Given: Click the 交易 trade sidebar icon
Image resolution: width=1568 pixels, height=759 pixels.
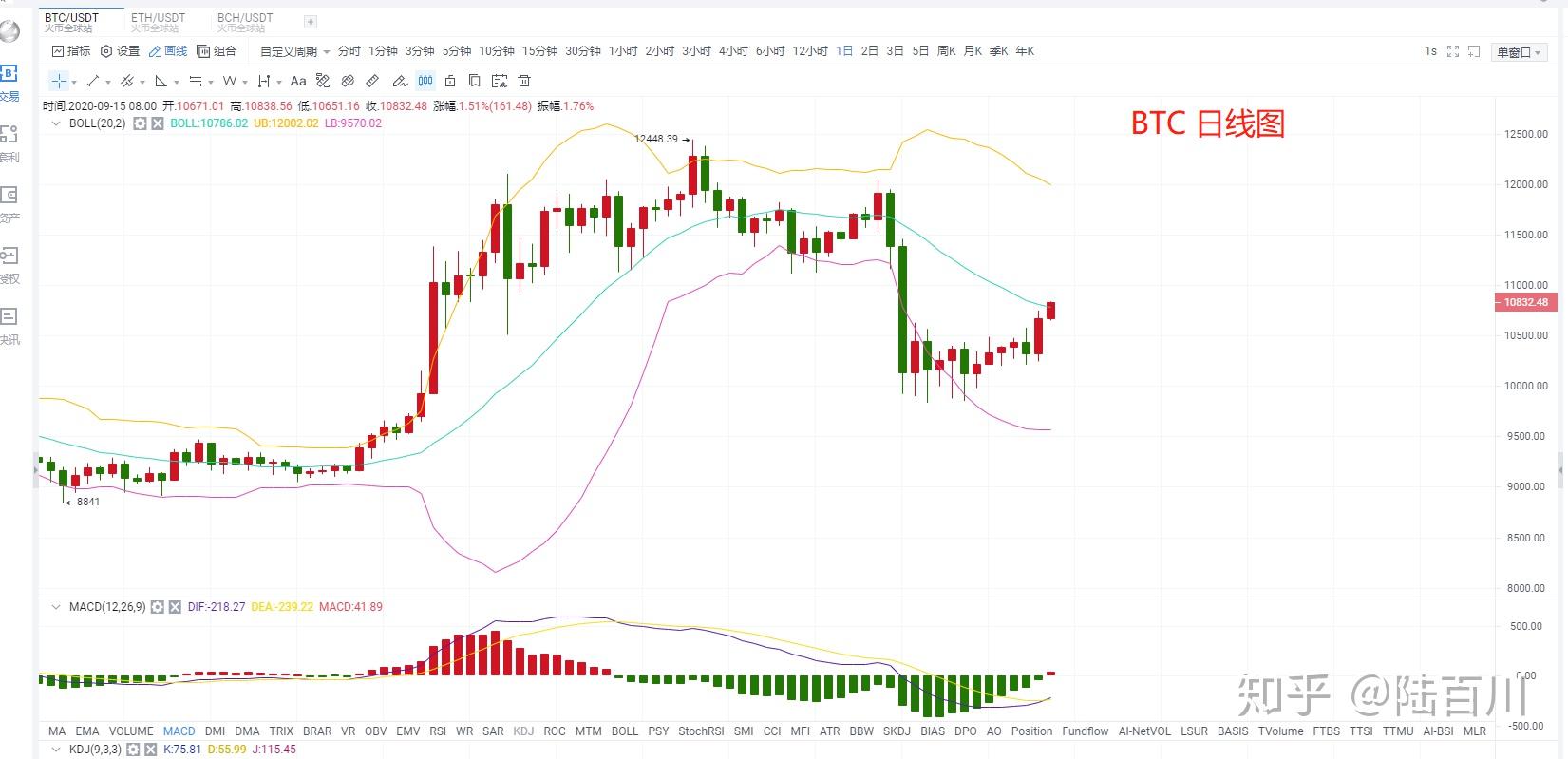Looking at the screenshot, I should pyautogui.click(x=9, y=82).
